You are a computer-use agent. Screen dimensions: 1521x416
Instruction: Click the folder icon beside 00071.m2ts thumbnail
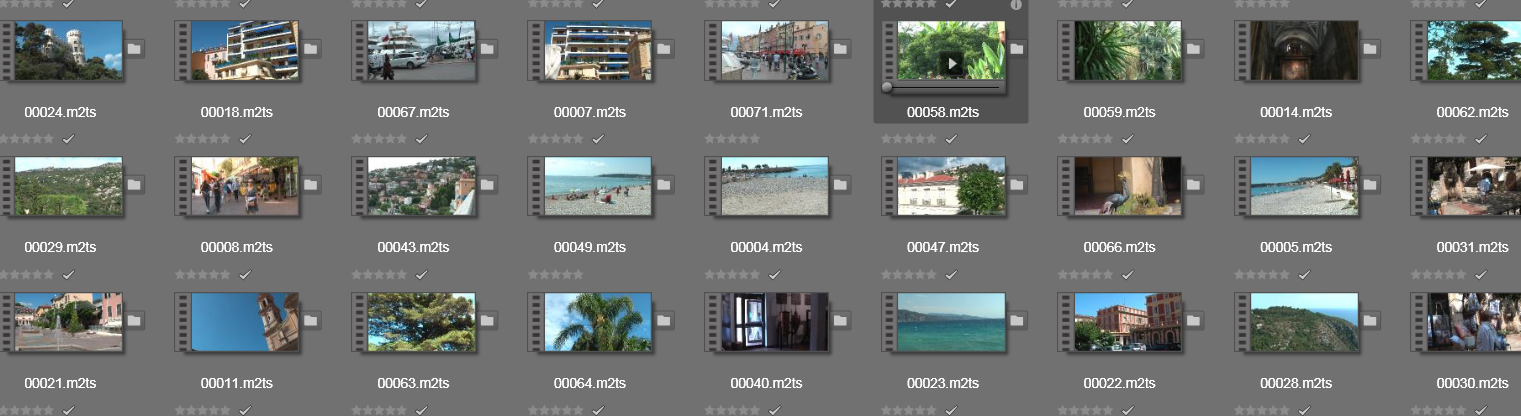(x=840, y=48)
